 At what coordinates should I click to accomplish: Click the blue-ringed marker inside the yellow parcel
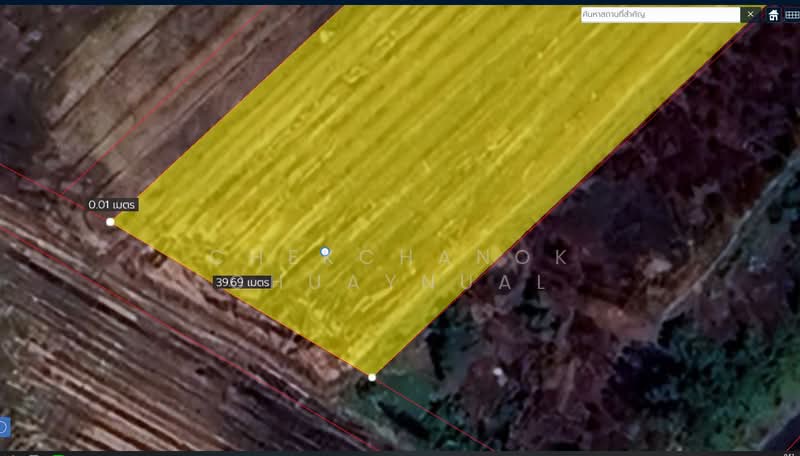[x=325, y=252]
